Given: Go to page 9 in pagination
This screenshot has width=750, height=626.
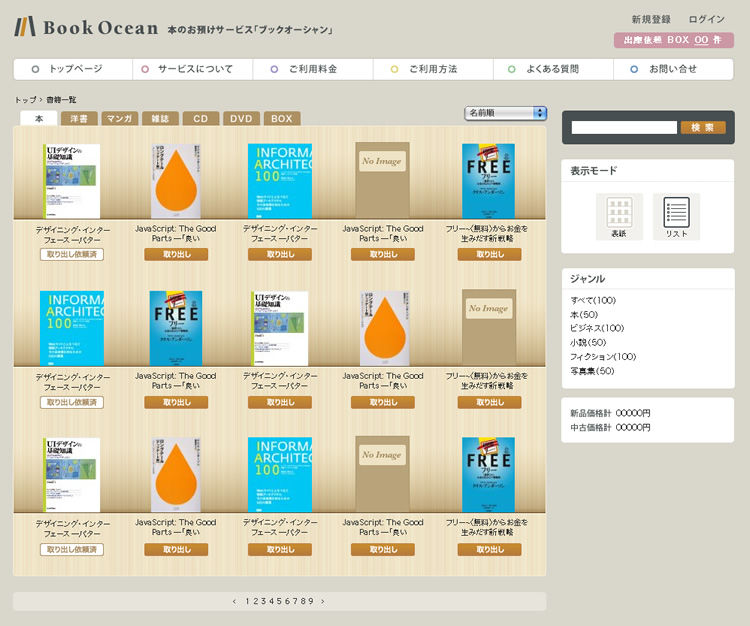Looking at the screenshot, I should [311, 601].
